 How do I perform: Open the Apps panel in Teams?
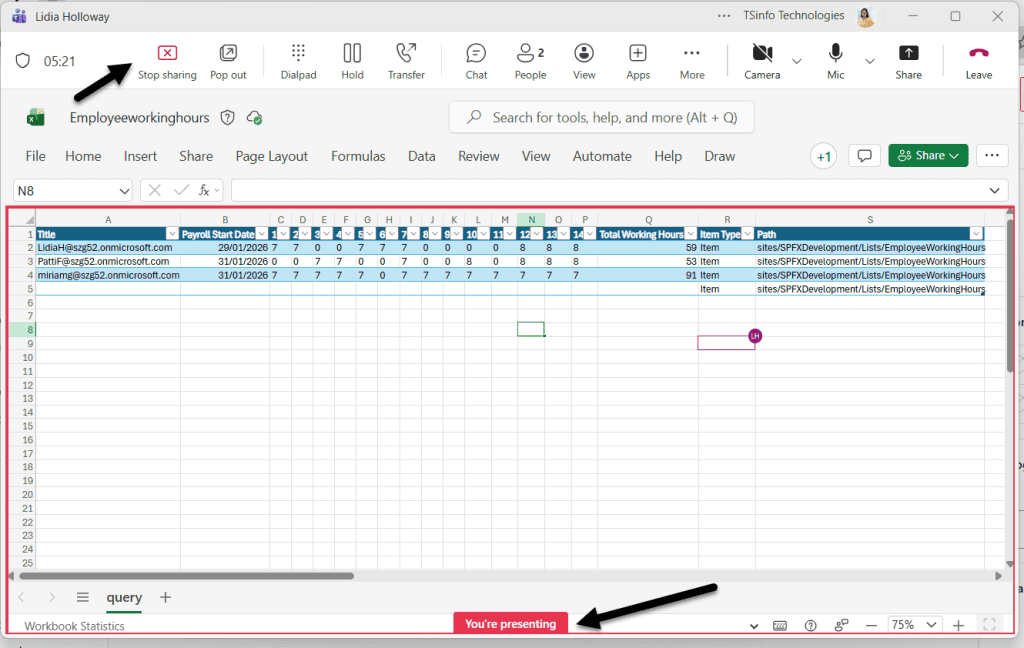tap(637, 60)
